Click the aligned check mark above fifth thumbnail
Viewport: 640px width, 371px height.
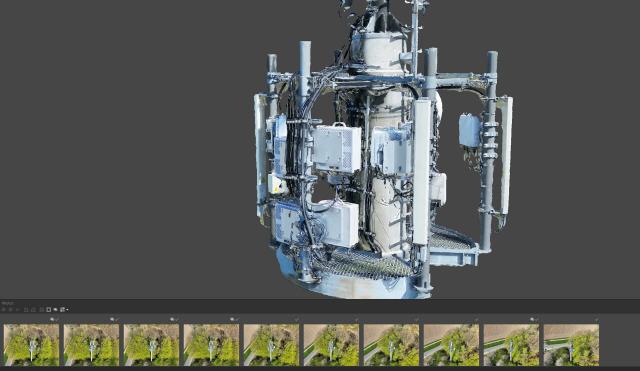297,319
